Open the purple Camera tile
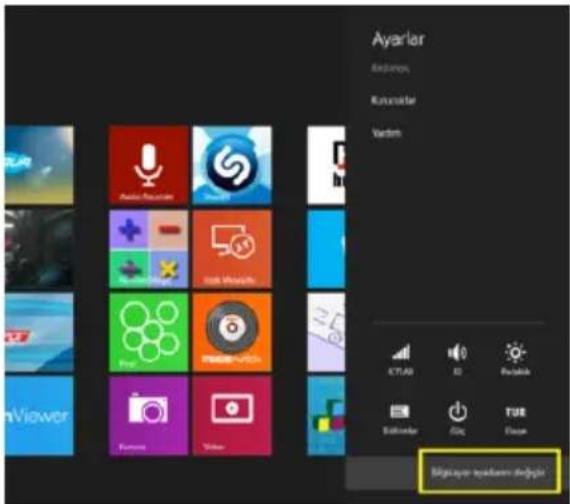 point(148,416)
